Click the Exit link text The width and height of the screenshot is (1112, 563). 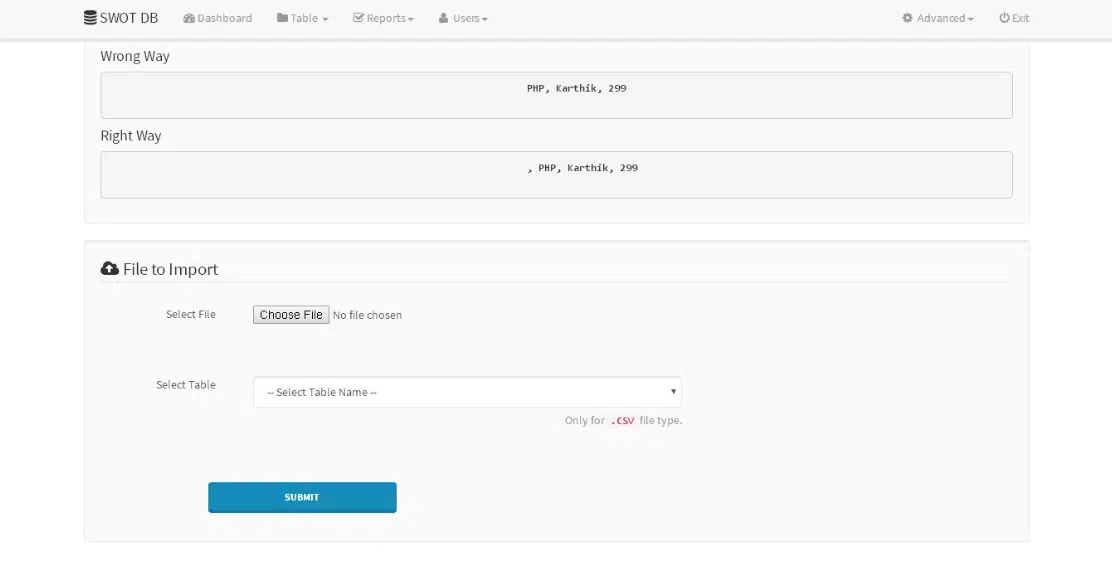1020,18
